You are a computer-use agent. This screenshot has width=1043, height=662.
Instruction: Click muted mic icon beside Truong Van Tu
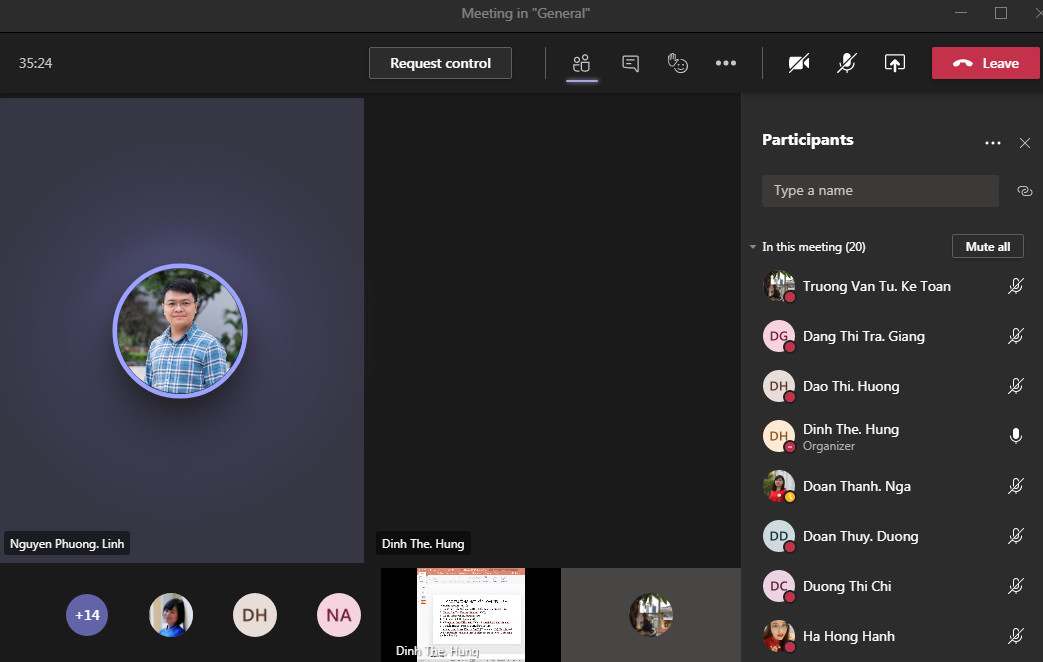pyautogui.click(x=1016, y=286)
